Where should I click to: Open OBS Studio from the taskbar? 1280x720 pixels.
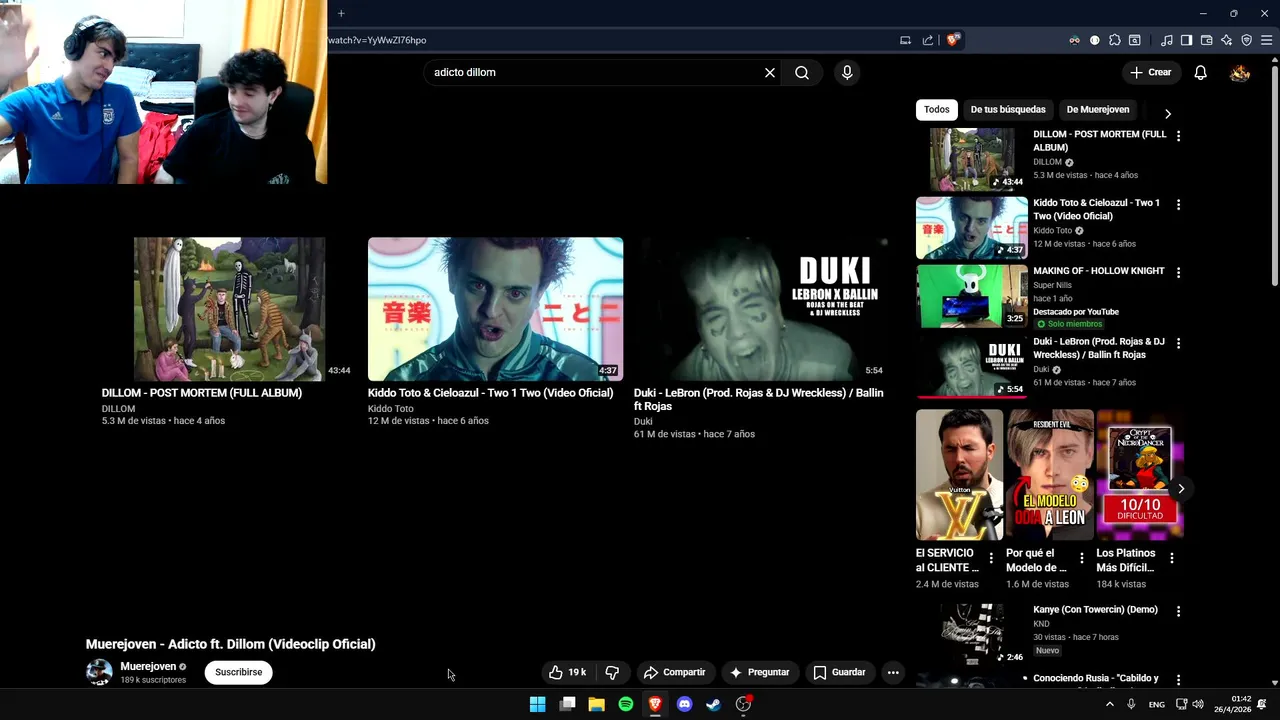tap(743, 704)
